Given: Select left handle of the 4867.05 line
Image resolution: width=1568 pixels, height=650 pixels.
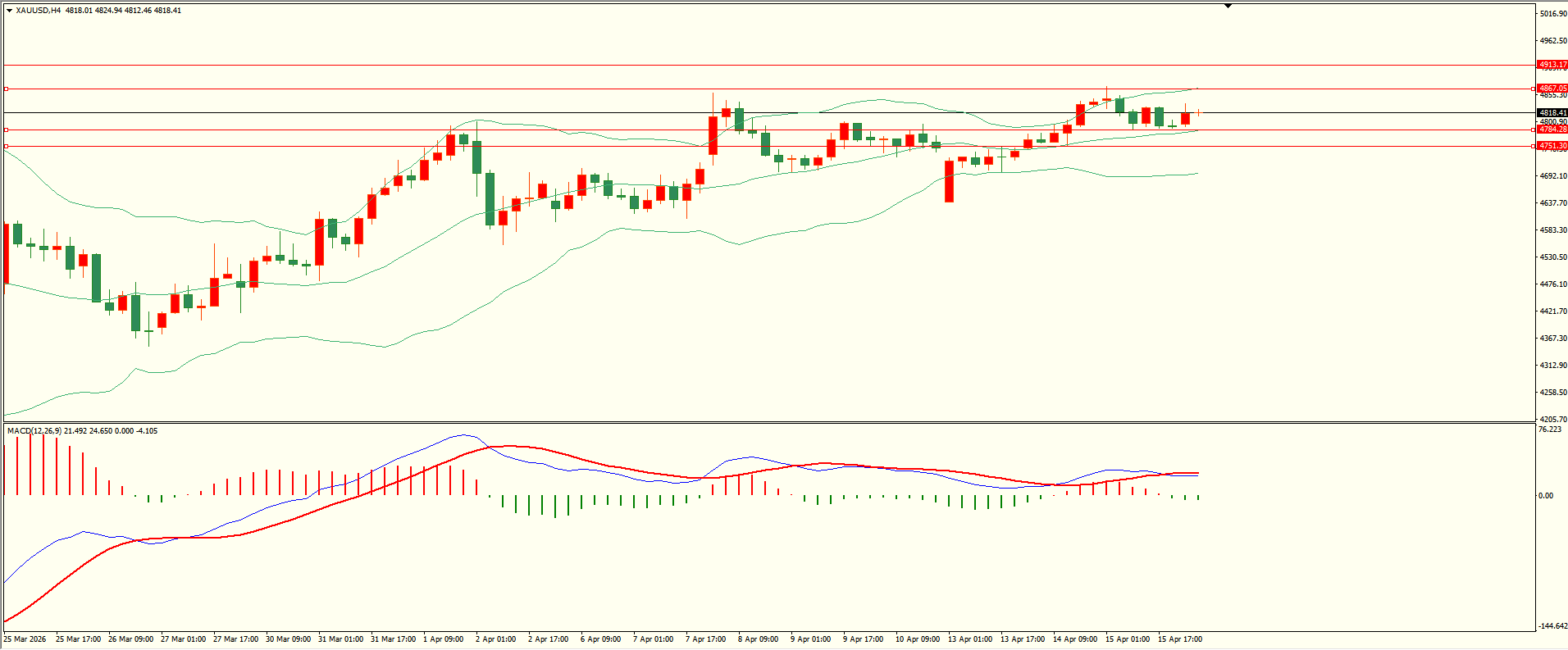Looking at the screenshot, I should click(x=7, y=89).
